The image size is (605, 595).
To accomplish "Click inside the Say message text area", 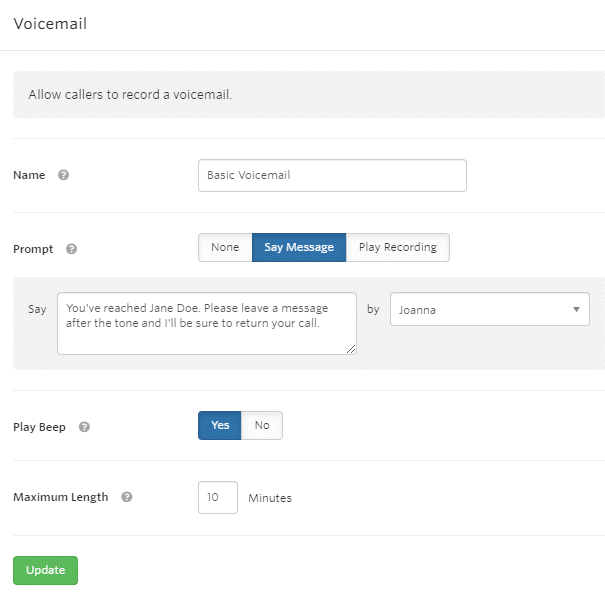I will click(207, 323).
